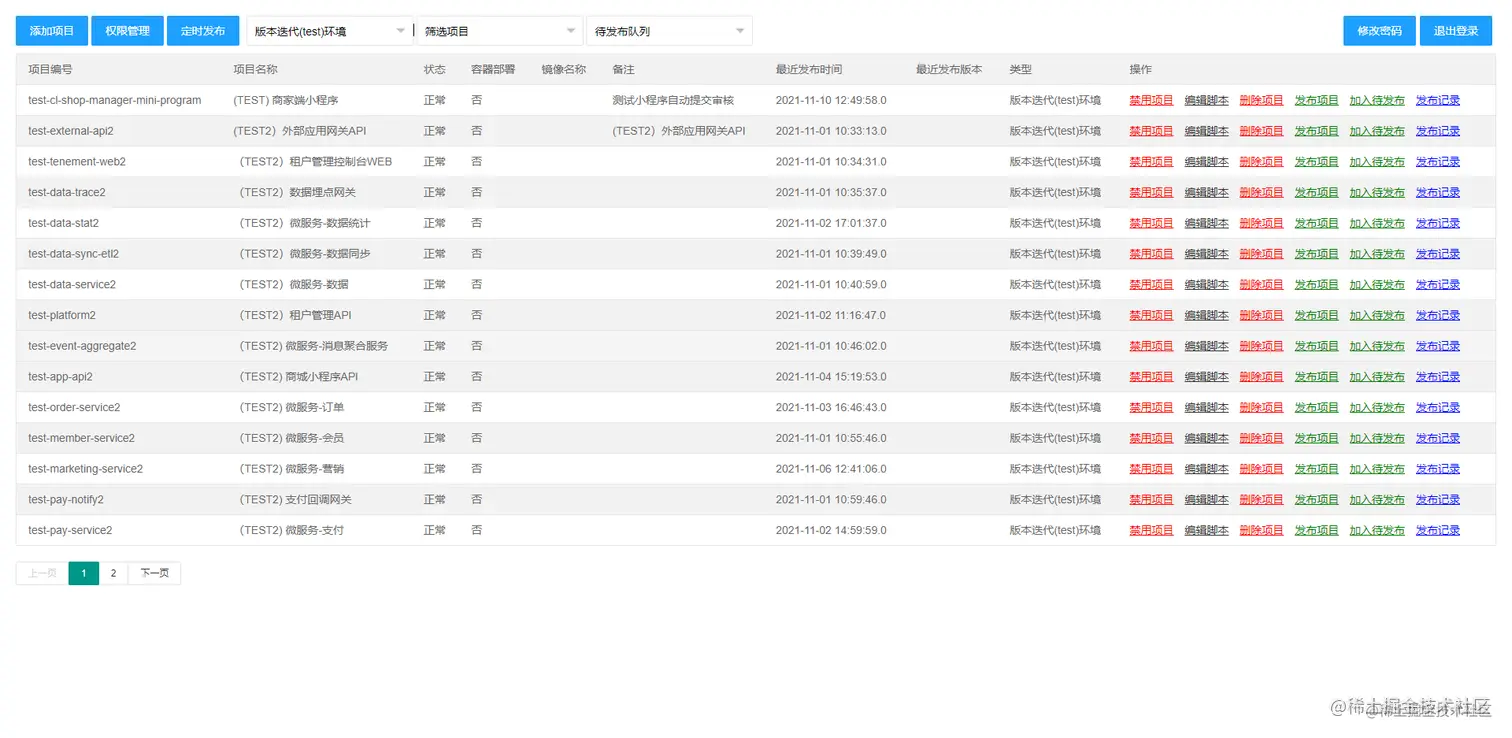
Task: Add test-marketing-service2 to 待发布 queue
Action: tap(1377, 469)
